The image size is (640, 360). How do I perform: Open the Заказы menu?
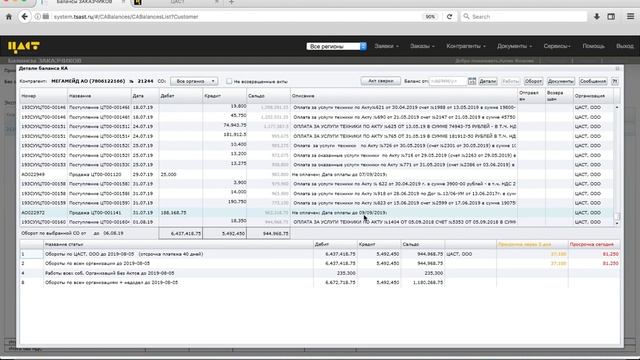[x=422, y=46]
